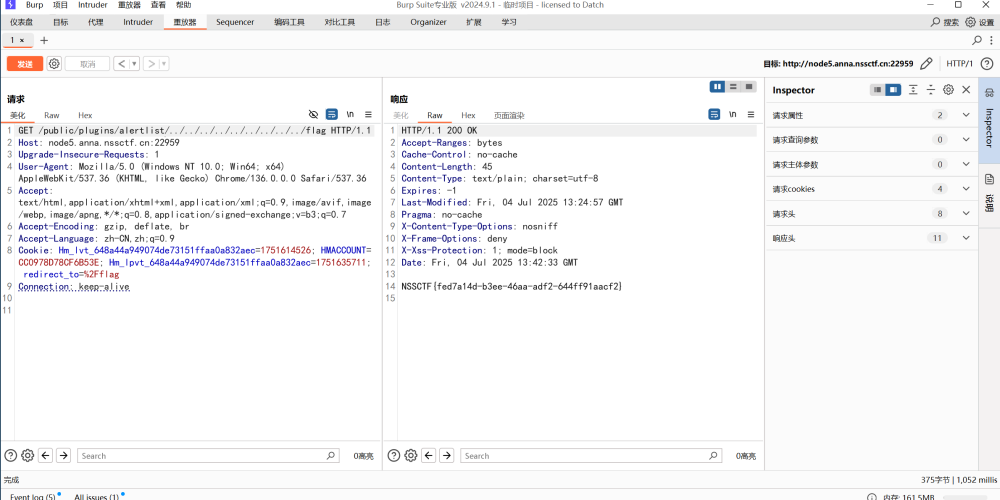Open history dropdown beside the back arrow

coord(135,64)
